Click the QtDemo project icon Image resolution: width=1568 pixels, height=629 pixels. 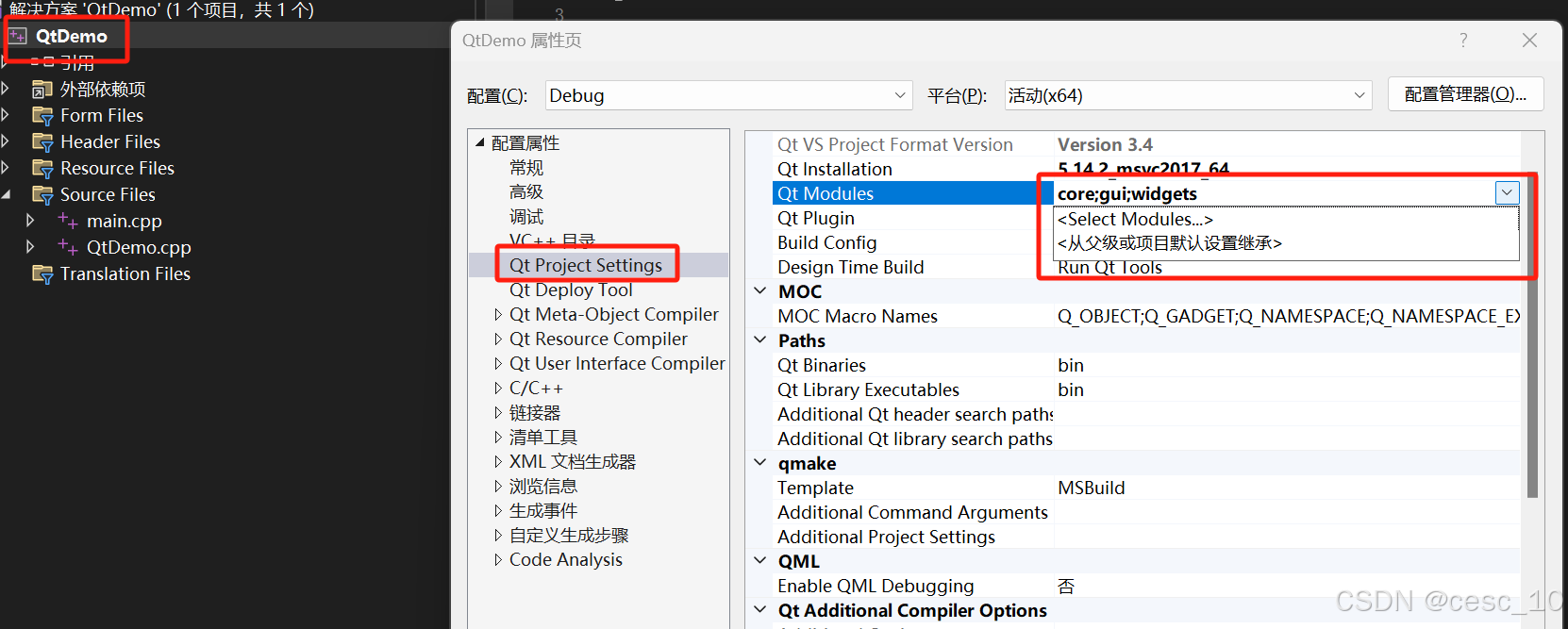click(18, 37)
